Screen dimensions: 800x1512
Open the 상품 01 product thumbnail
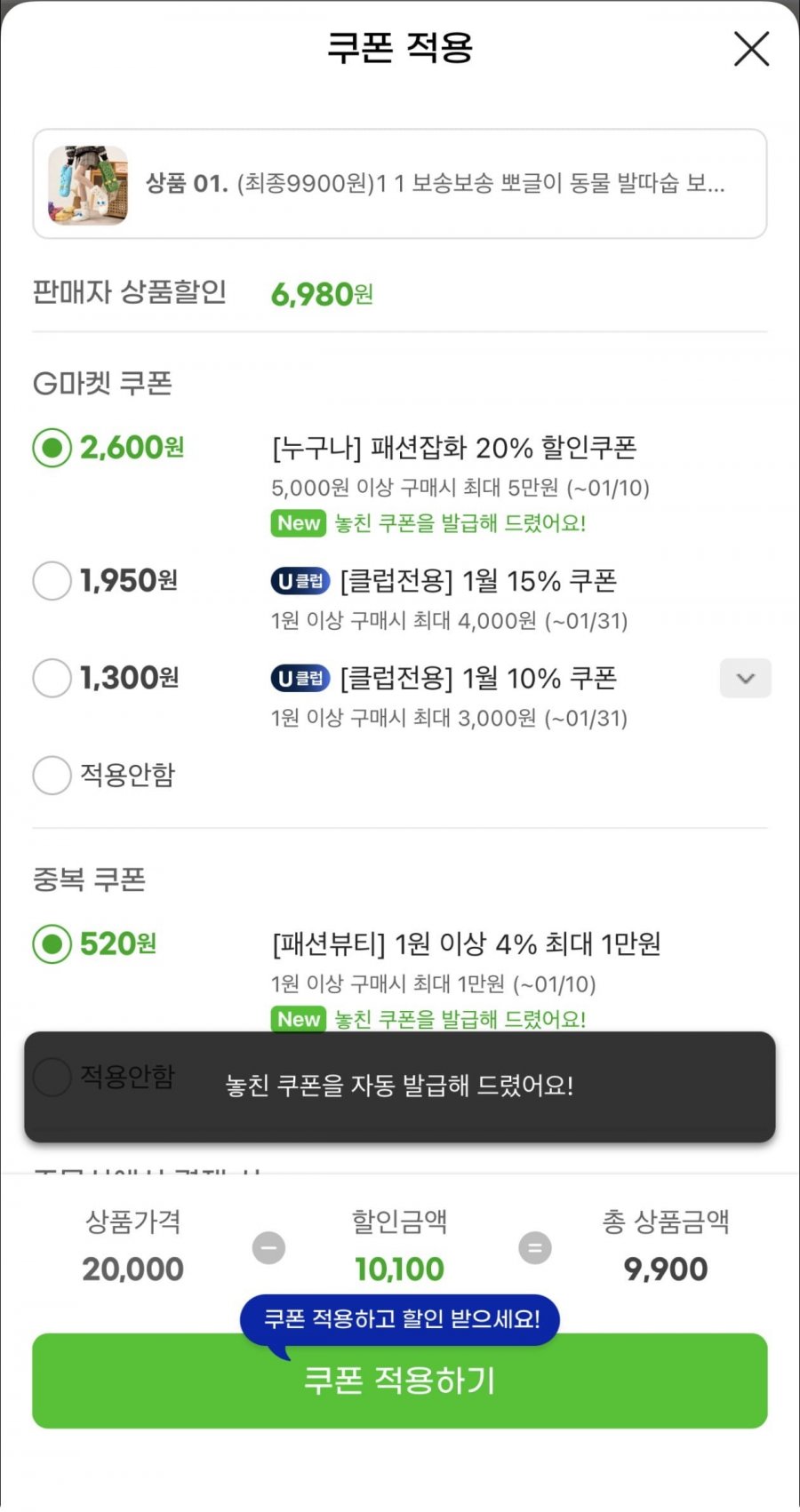(88, 185)
